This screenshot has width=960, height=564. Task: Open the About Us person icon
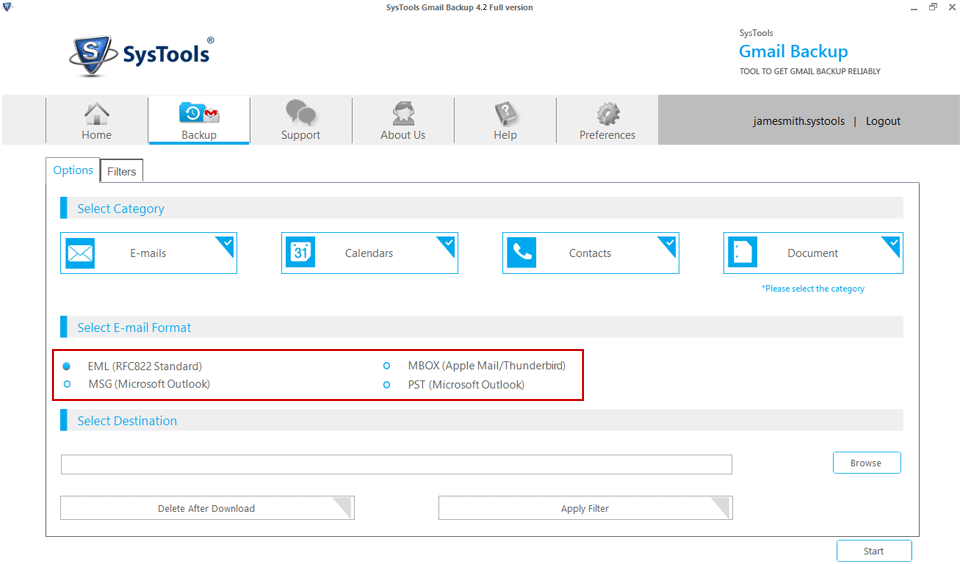pos(403,114)
